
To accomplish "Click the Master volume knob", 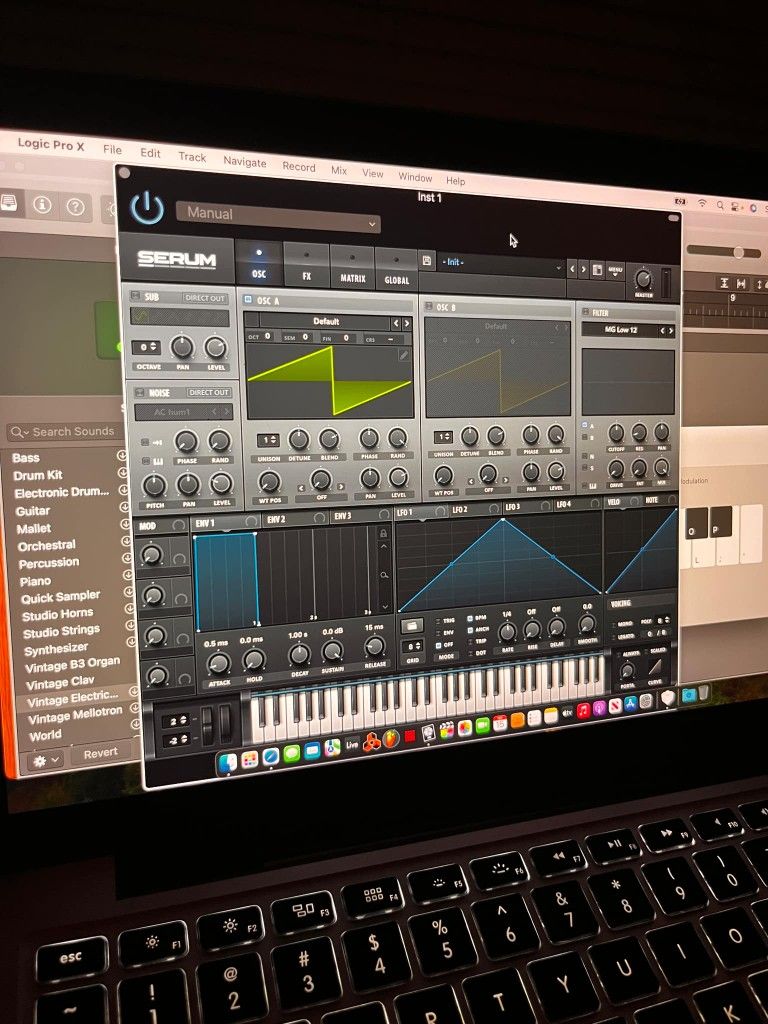I will point(643,280).
